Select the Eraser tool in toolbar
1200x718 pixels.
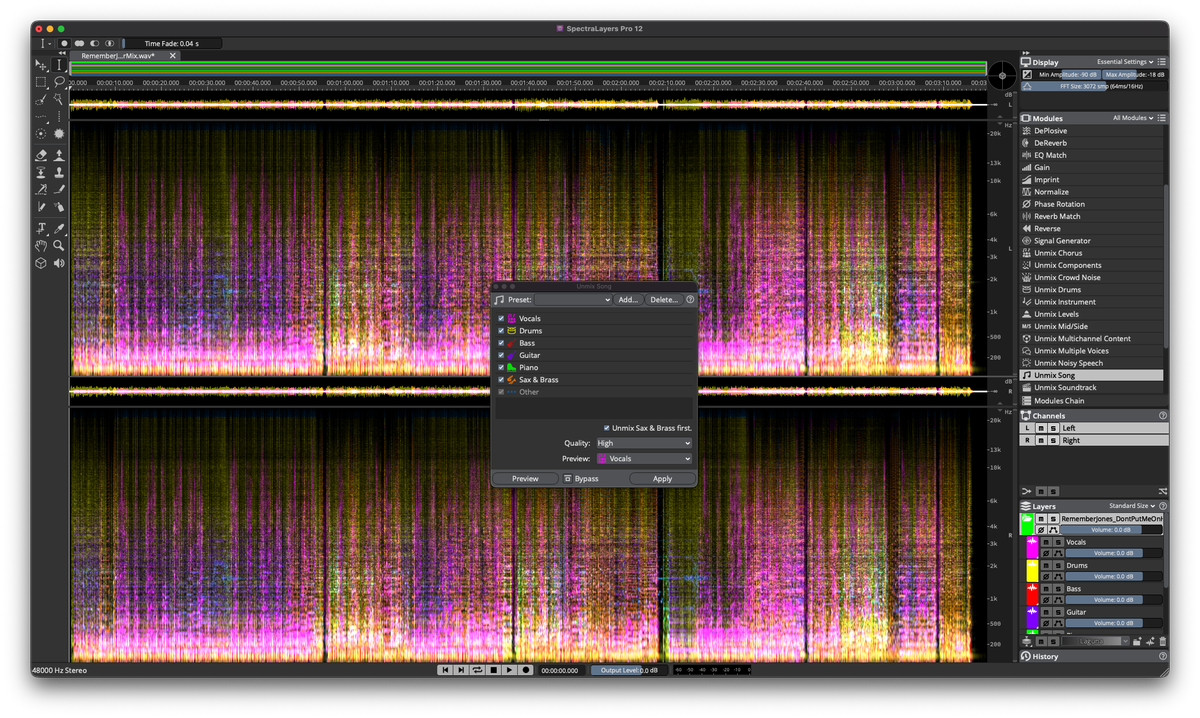[41, 155]
